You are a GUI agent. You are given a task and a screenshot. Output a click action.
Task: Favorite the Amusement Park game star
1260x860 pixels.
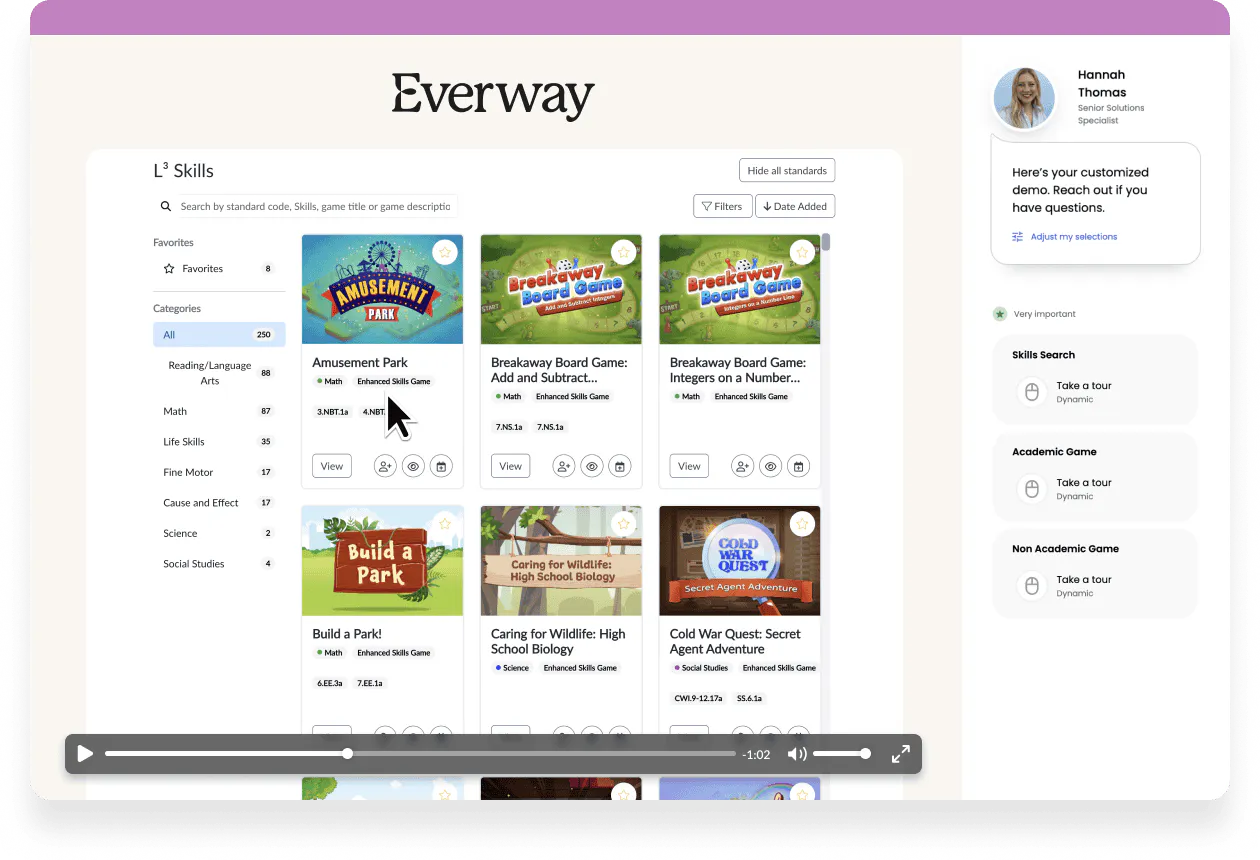point(445,252)
